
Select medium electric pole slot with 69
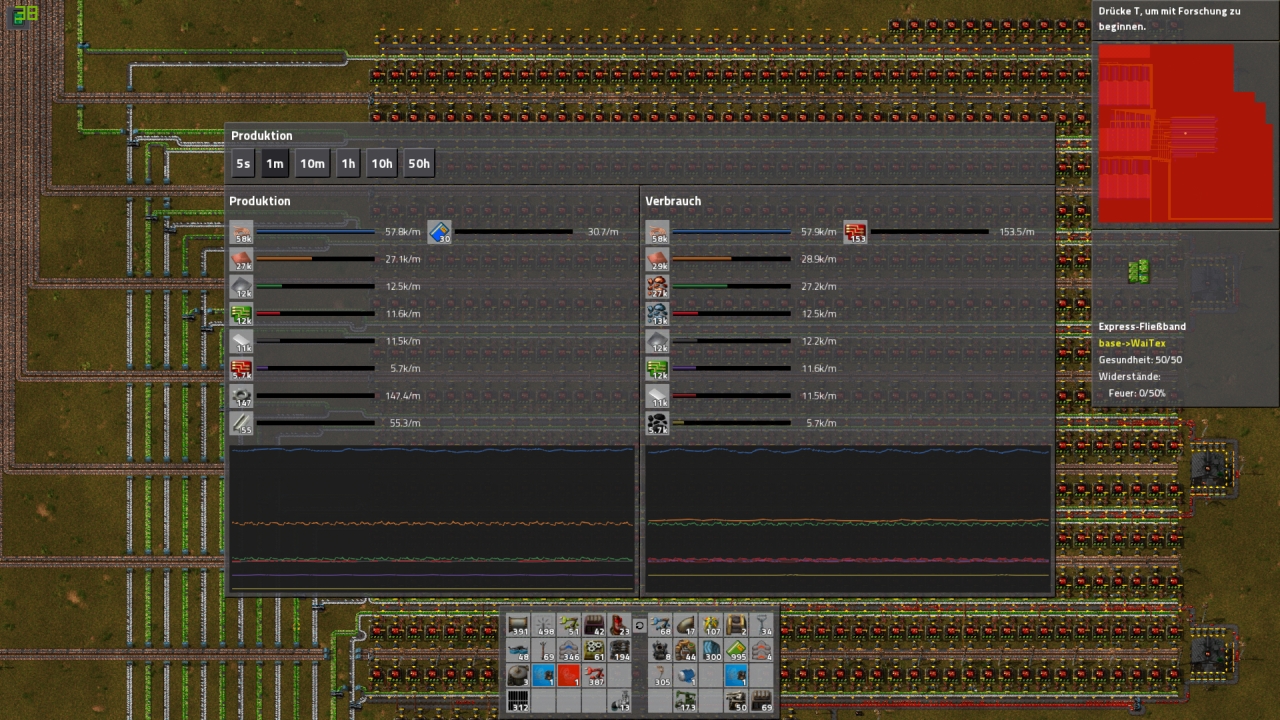pos(543,649)
